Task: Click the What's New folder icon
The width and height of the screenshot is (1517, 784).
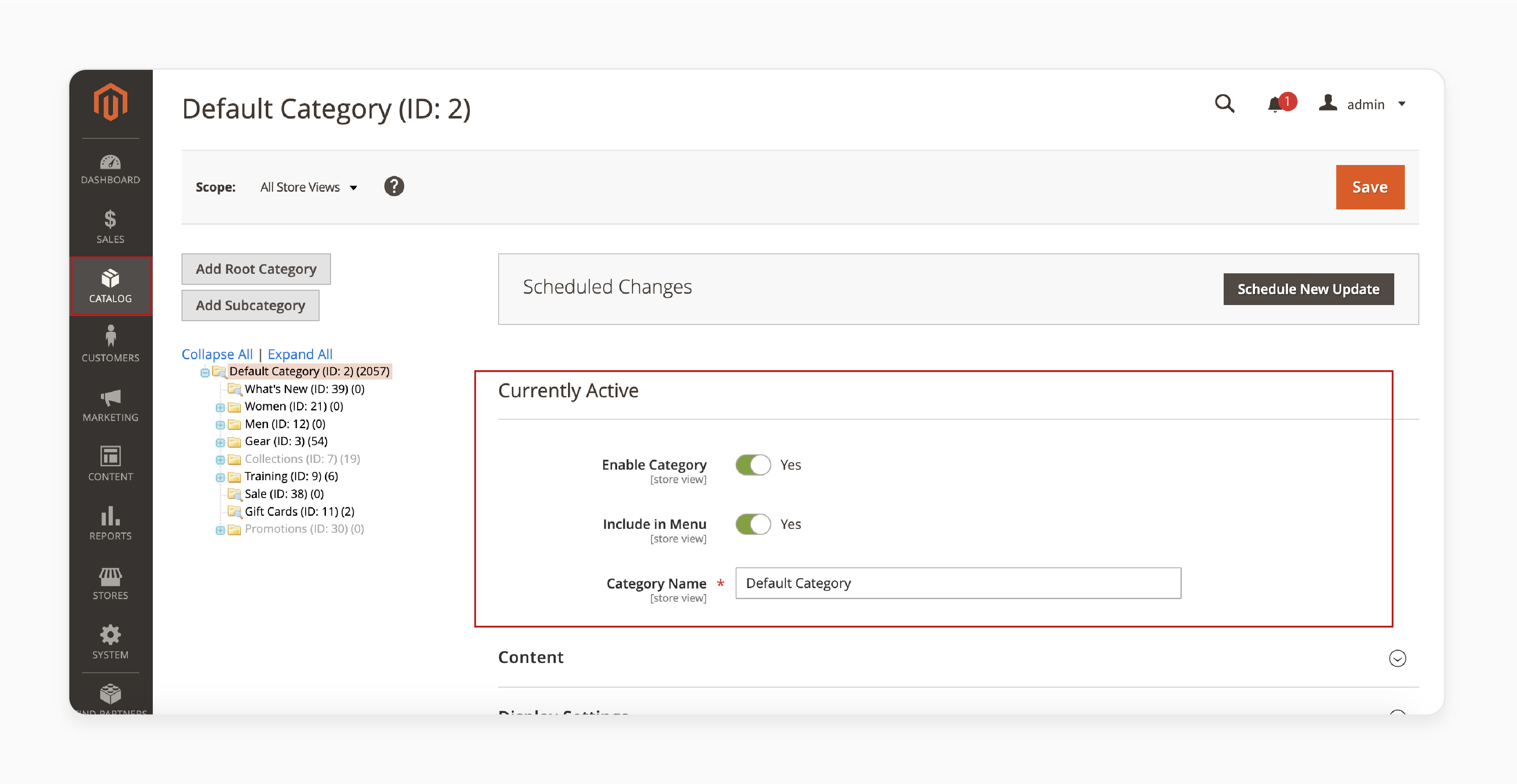Action: point(234,389)
